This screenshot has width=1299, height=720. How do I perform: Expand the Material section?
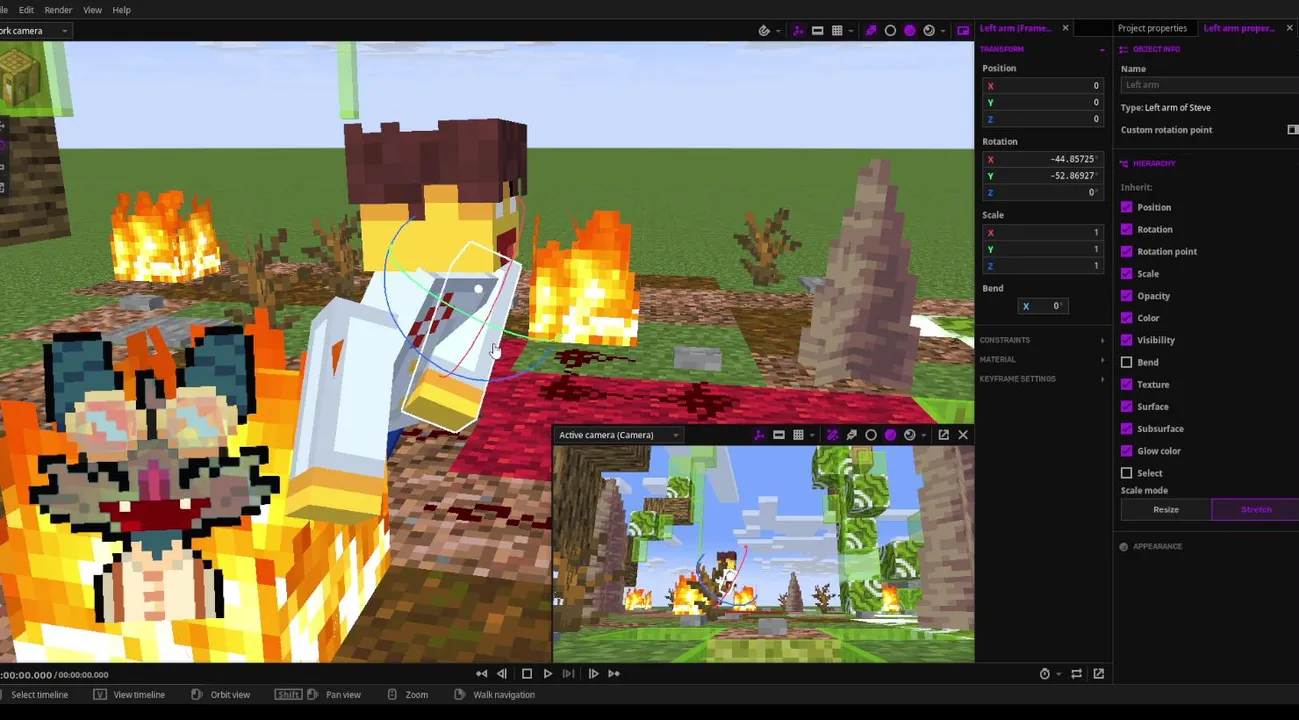click(x=1043, y=359)
